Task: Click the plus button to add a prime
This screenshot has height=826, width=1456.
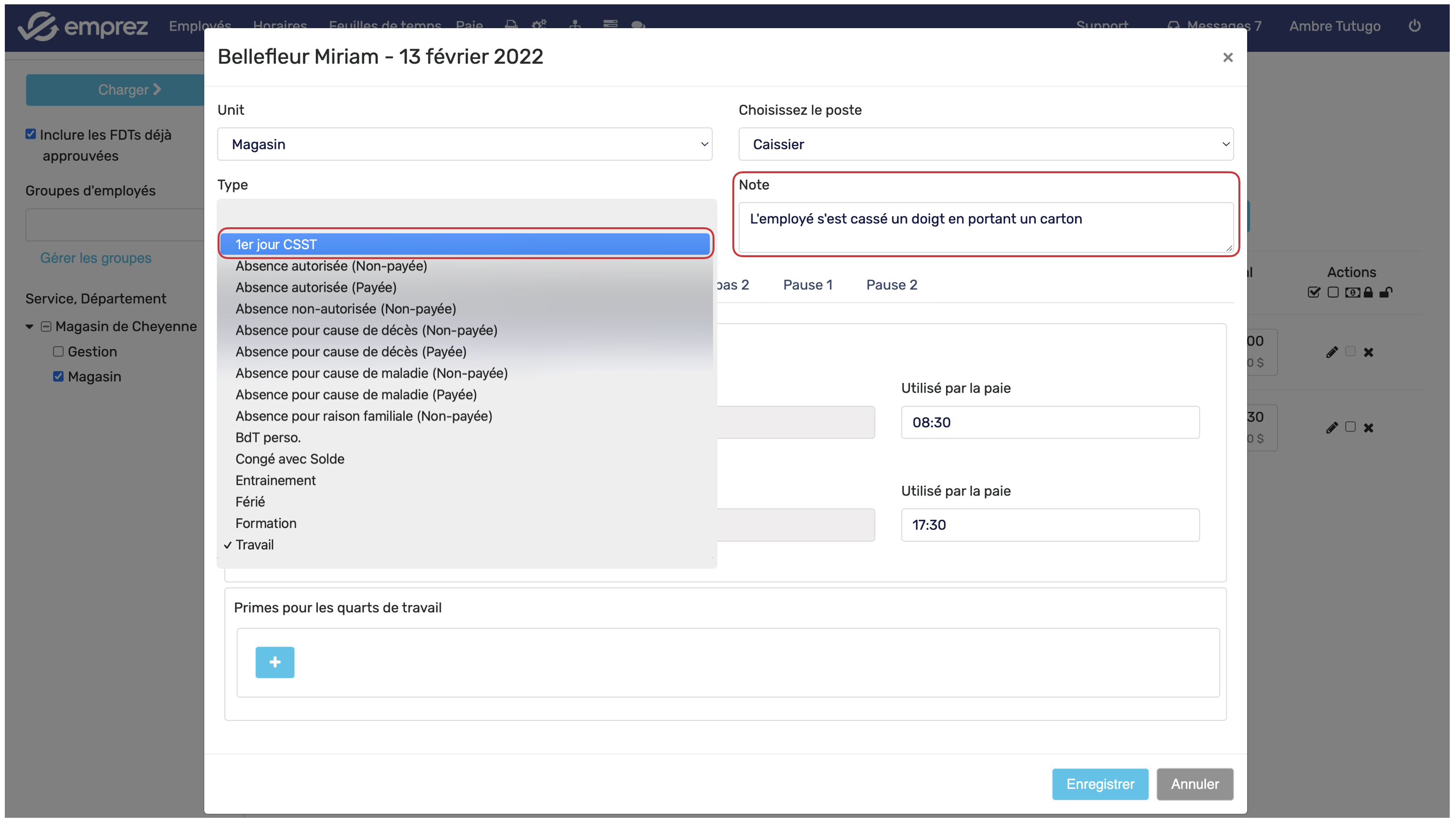Action: tap(275, 662)
